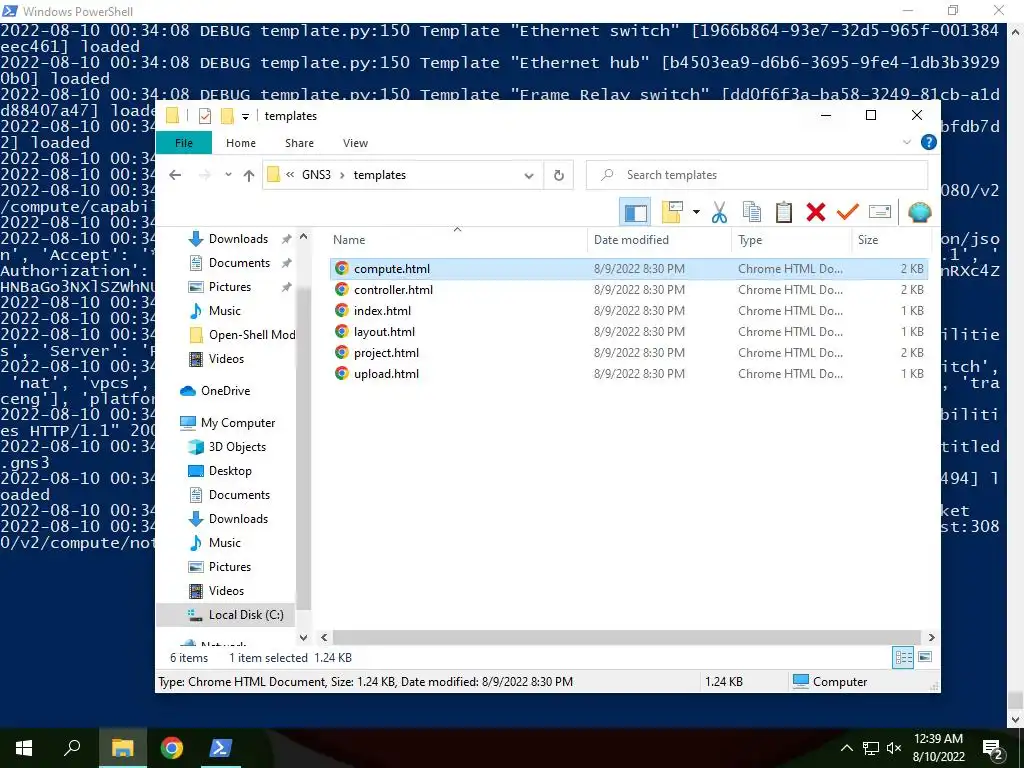The height and width of the screenshot is (768, 1024).
Task: Open the Explorer help question mark
Action: (x=929, y=142)
